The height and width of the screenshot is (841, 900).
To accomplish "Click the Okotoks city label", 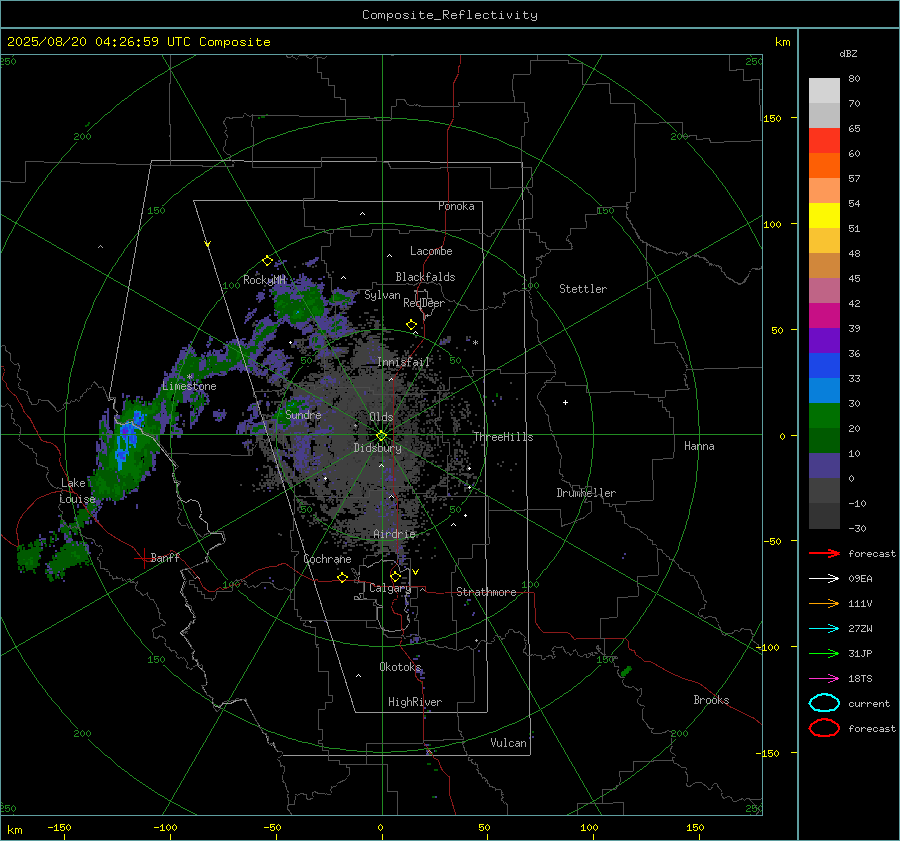I will (400, 667).
